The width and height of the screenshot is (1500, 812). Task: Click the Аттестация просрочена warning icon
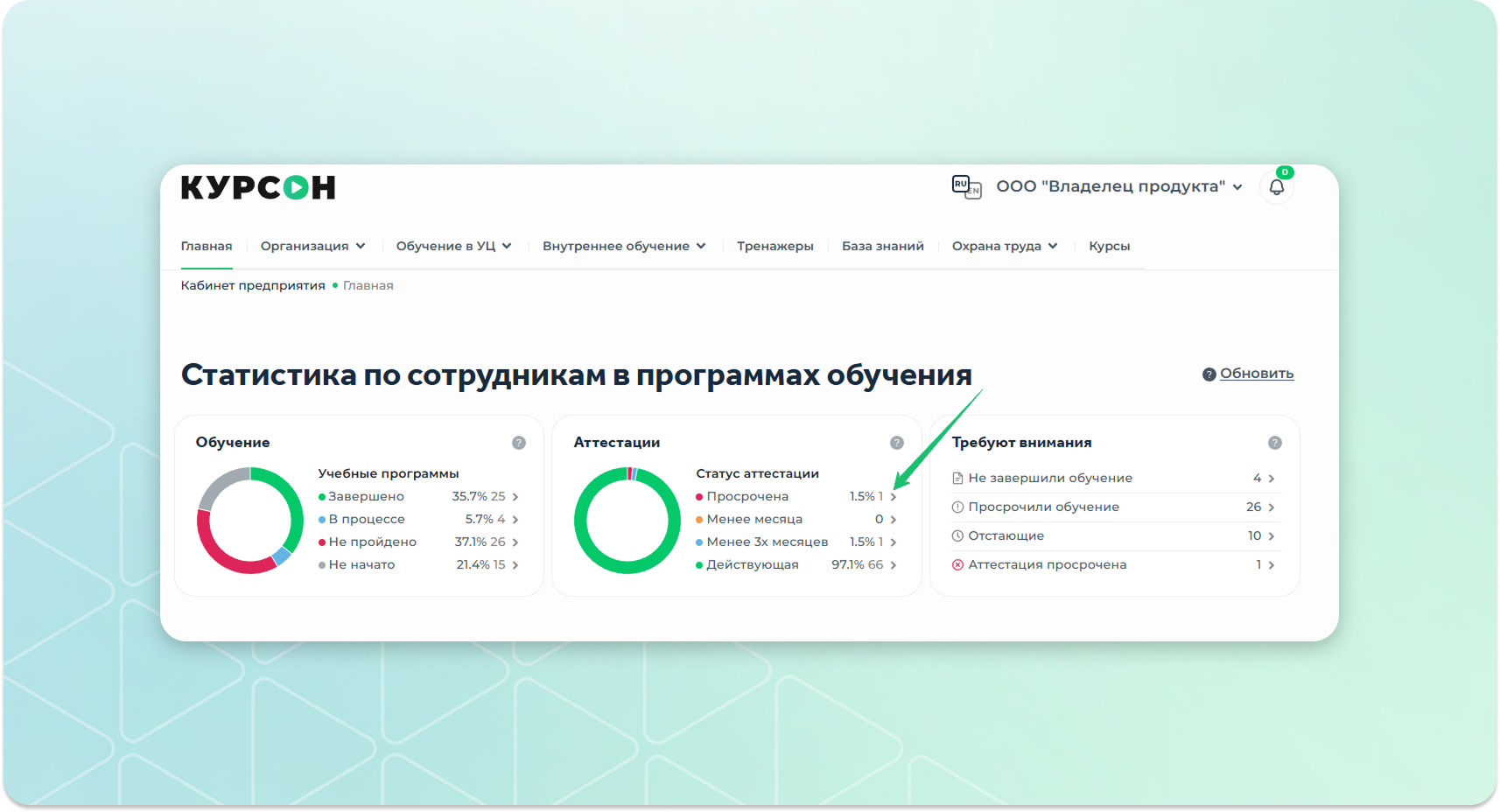[957, 565]
